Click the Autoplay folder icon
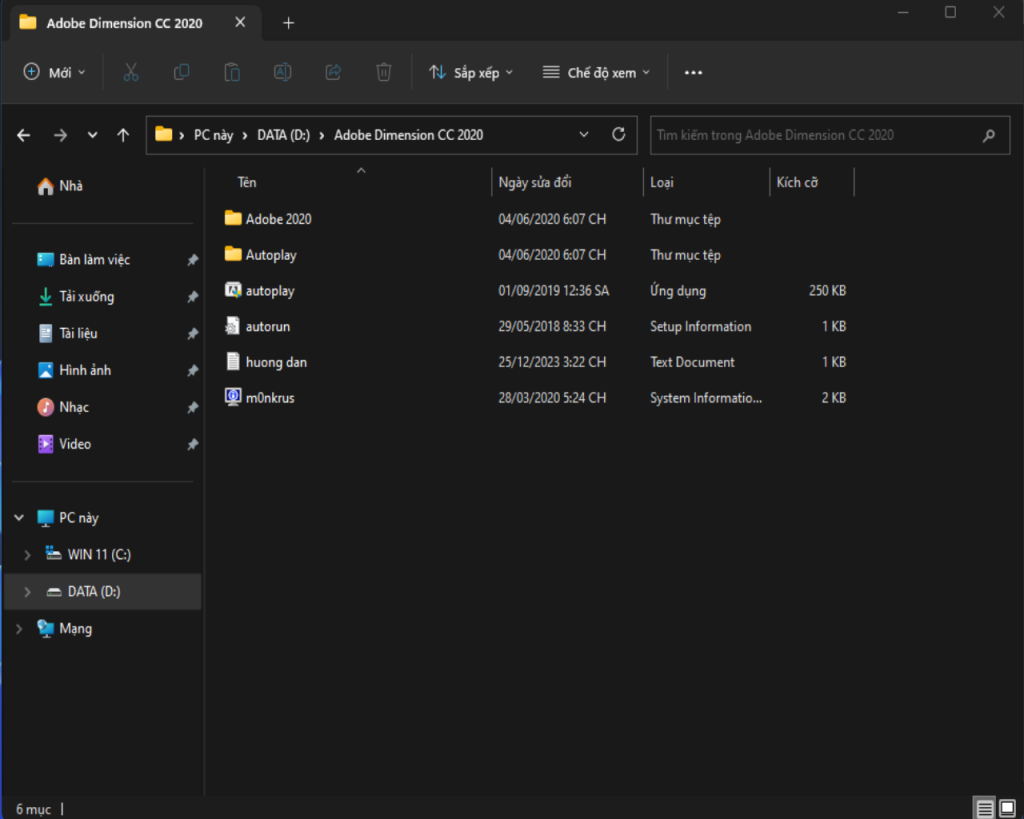 click(233, 254)
